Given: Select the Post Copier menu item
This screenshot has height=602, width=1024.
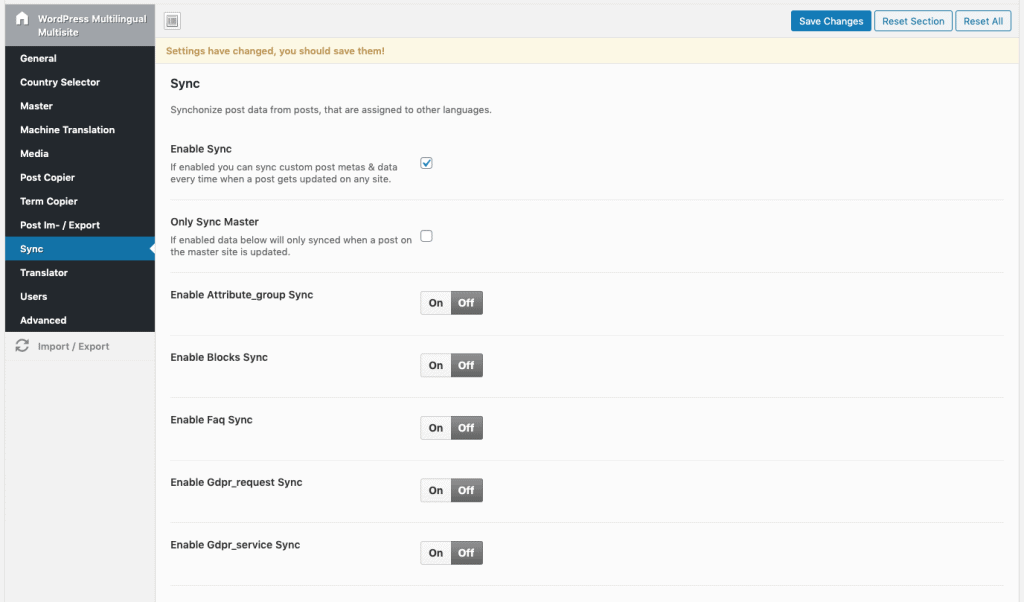Looking at the screenshot, I should pyautogui.click(x=47, y=177).
